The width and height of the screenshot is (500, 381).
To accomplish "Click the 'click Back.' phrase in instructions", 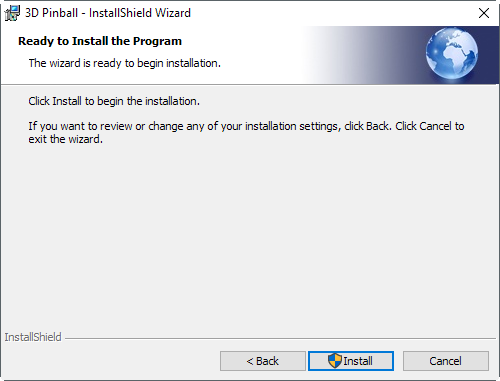I will pyautogui.click(x=367, y=126).
